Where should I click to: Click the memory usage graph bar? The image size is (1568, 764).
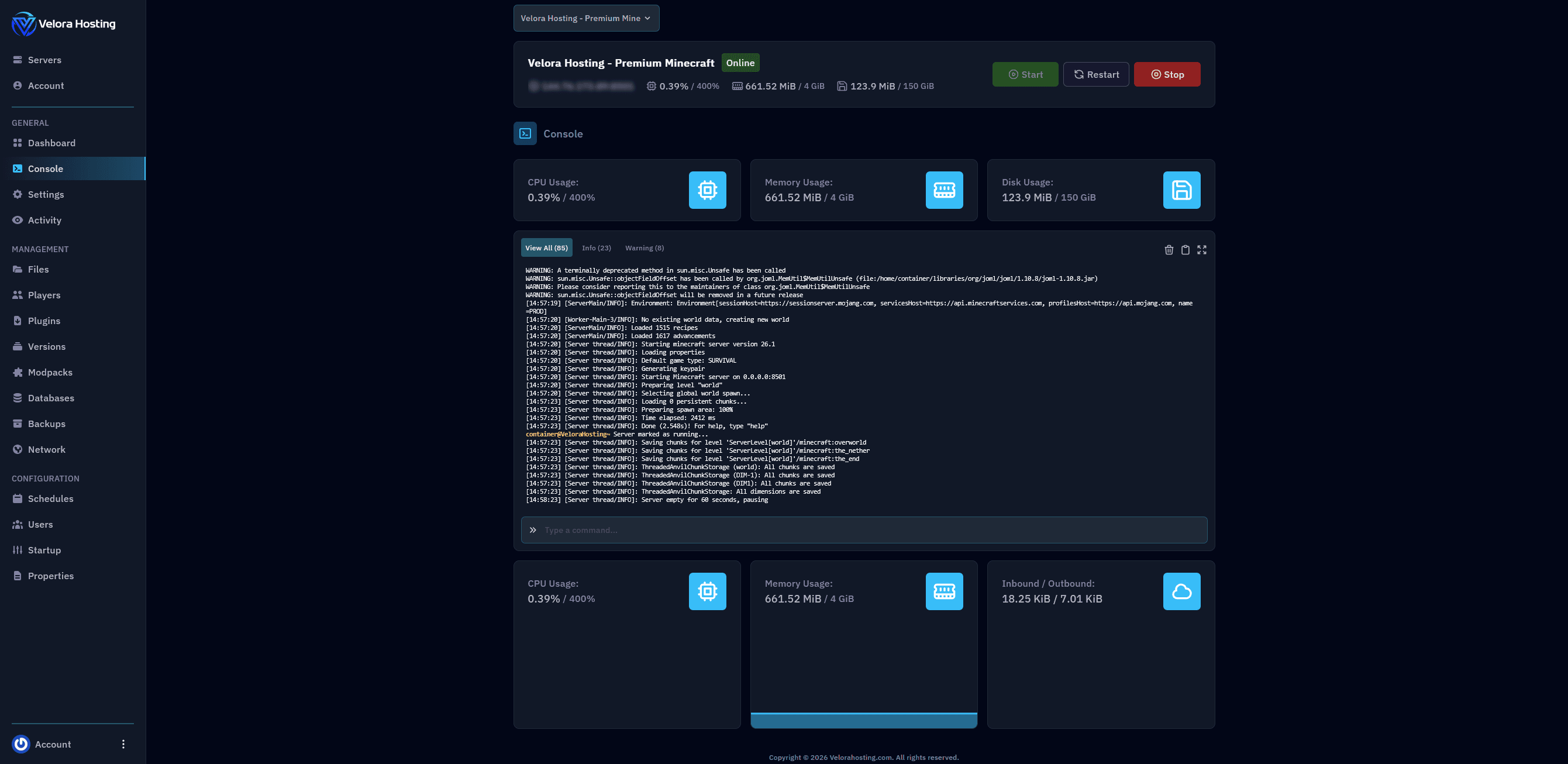click(x=863, y=720)
